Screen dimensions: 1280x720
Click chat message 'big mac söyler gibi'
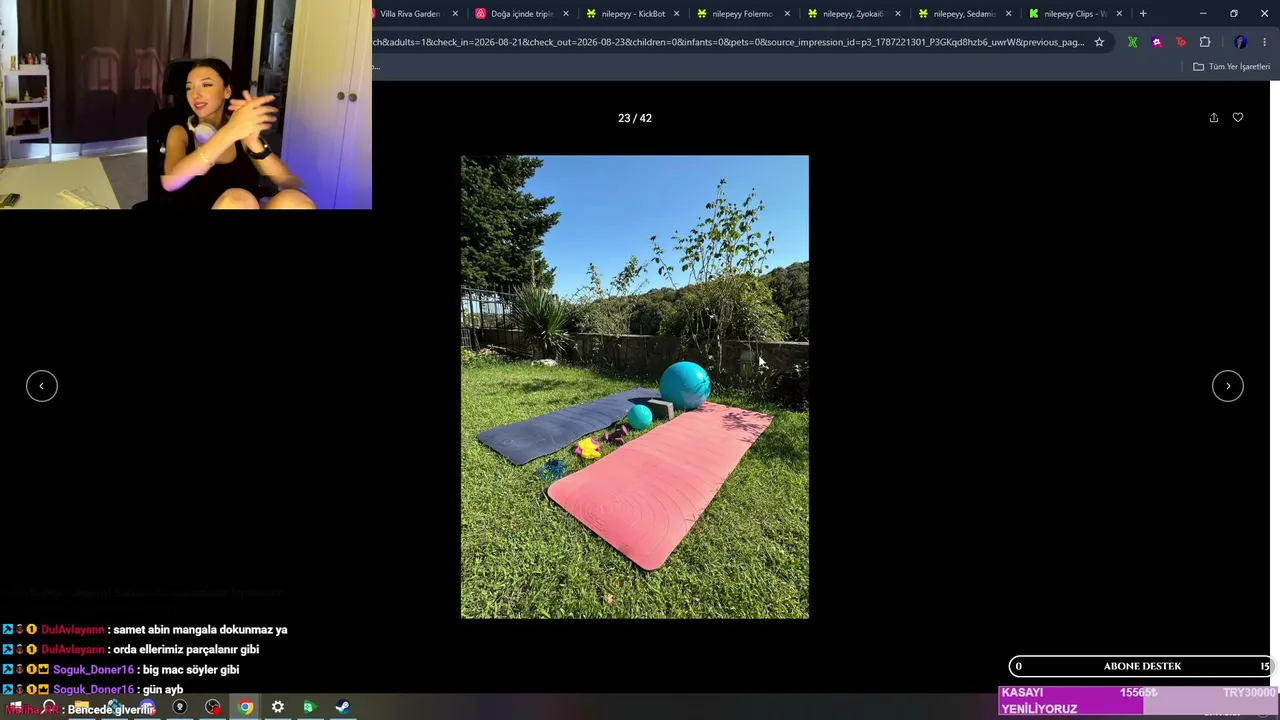(x=191, y=670)
